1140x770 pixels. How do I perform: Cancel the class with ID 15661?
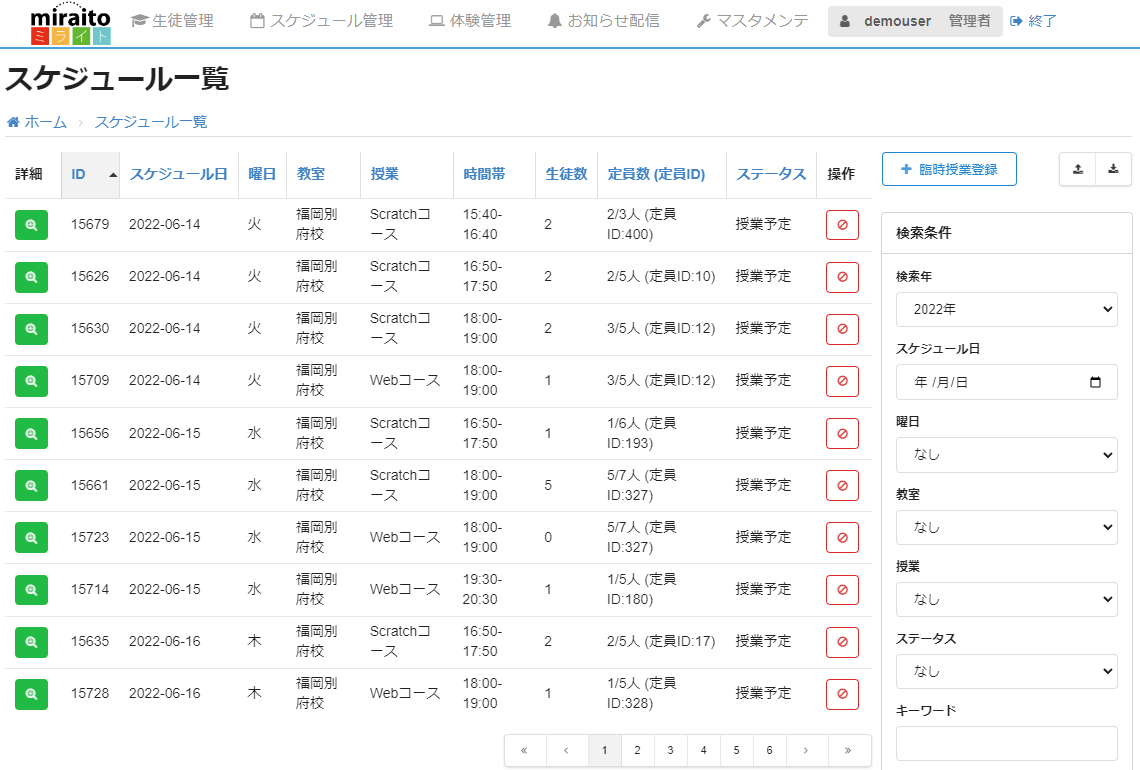pos(842,486)
